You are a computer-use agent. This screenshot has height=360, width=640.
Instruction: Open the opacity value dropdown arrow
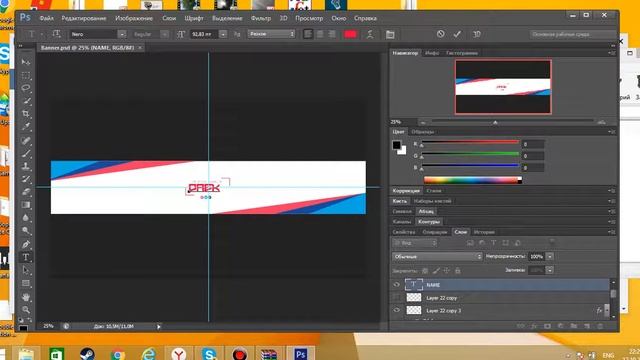pyautogui.click(x=550, y=256)
